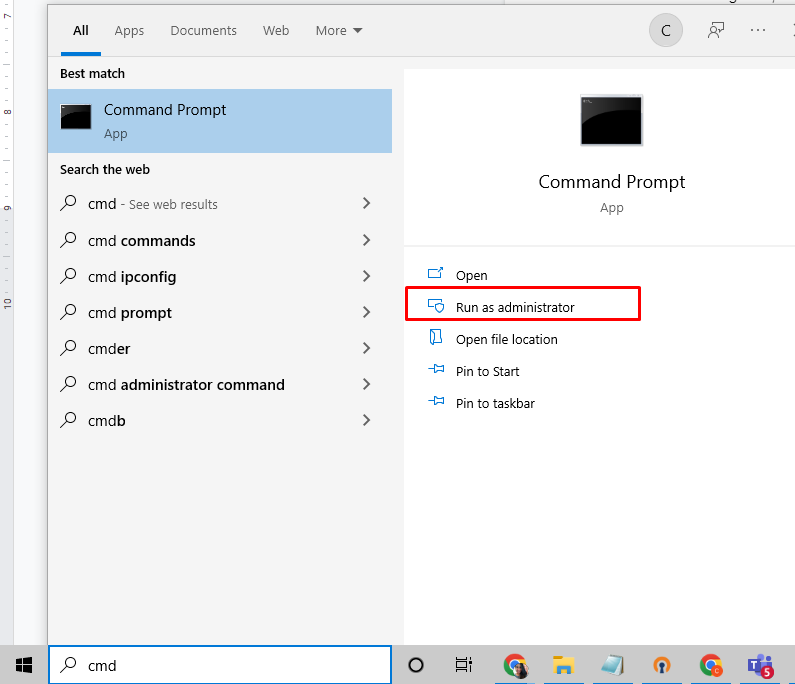Open Microsoft Teams on the taskbar
This screenshot has width=795, height=684.
point(760,666)
